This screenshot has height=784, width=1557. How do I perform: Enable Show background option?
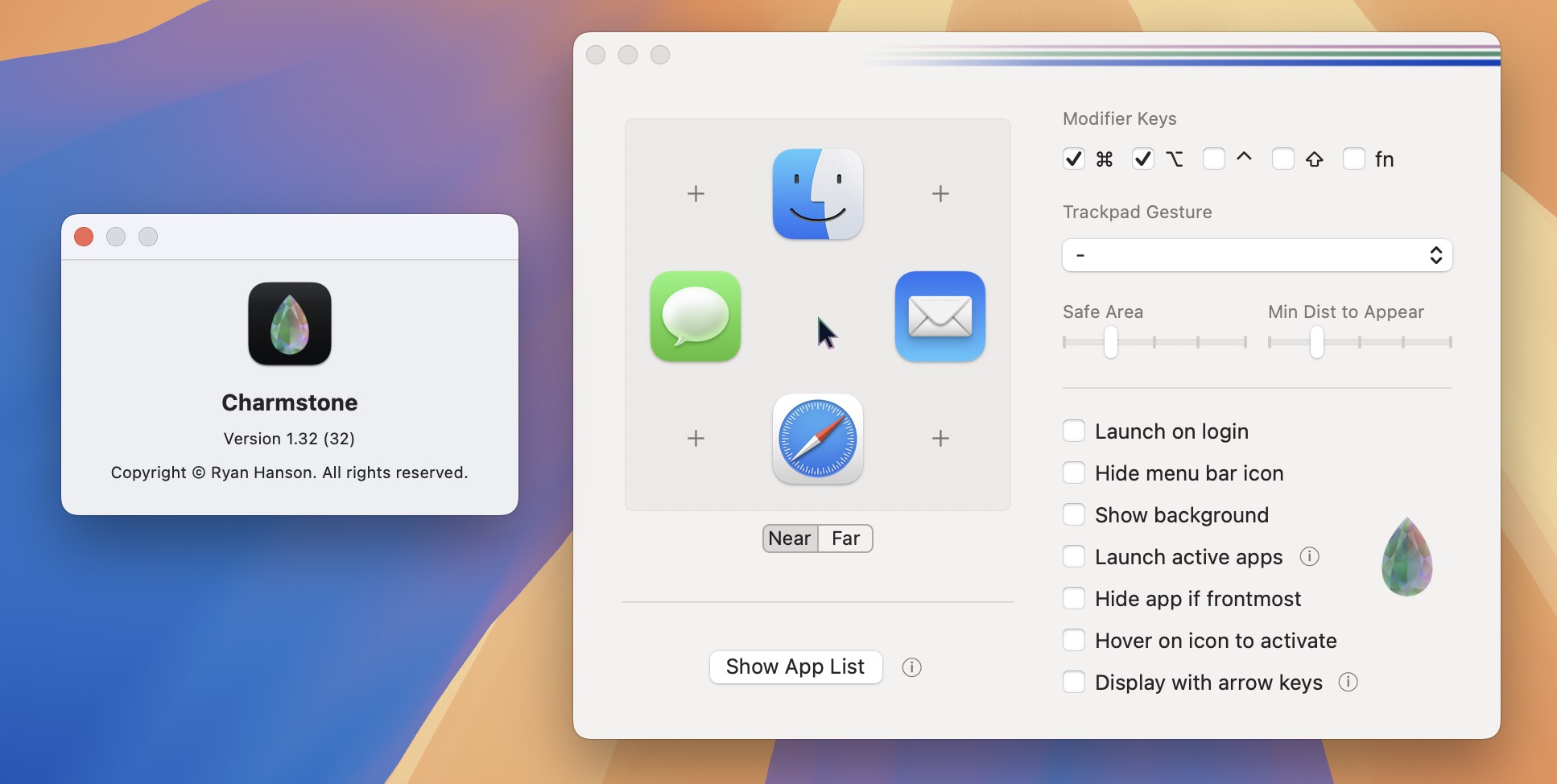point(1074,514)
